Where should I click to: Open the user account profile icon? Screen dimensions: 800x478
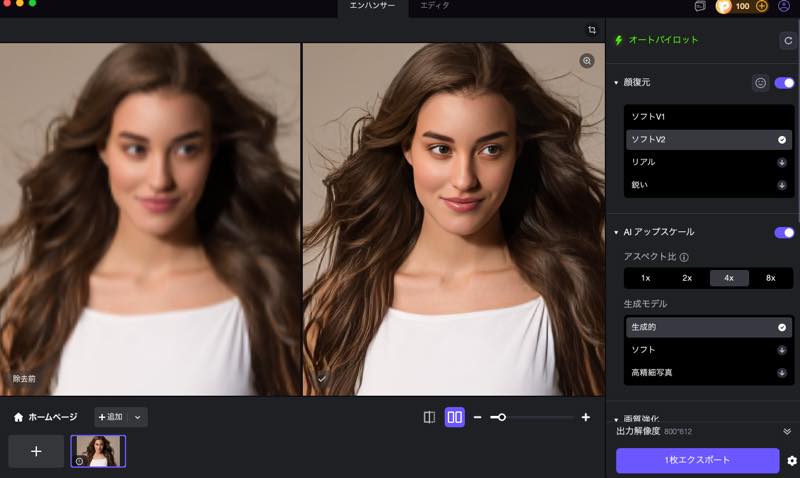click(784, 6)
